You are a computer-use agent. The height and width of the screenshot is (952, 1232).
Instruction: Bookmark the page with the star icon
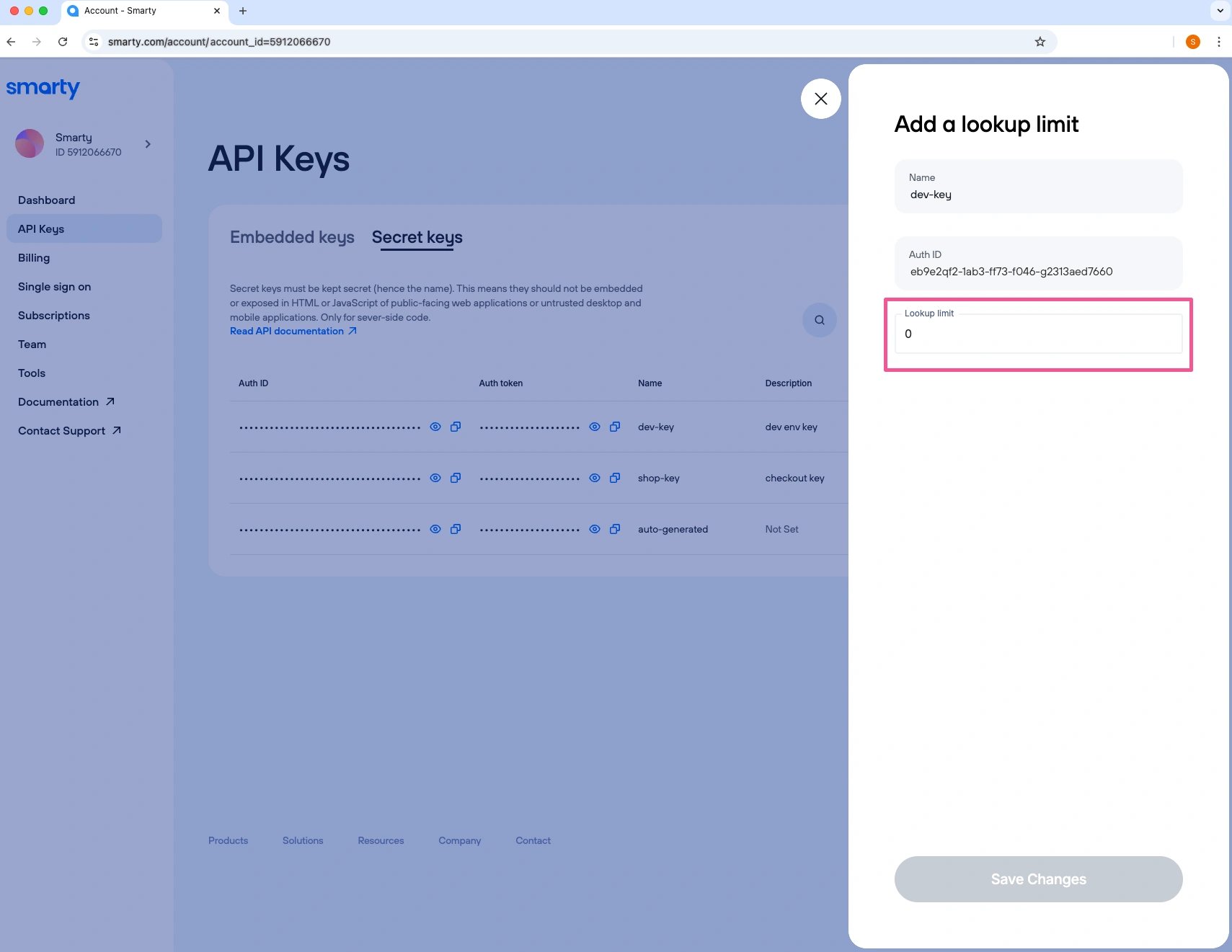pyautogui.click(x=1039, y=42)
